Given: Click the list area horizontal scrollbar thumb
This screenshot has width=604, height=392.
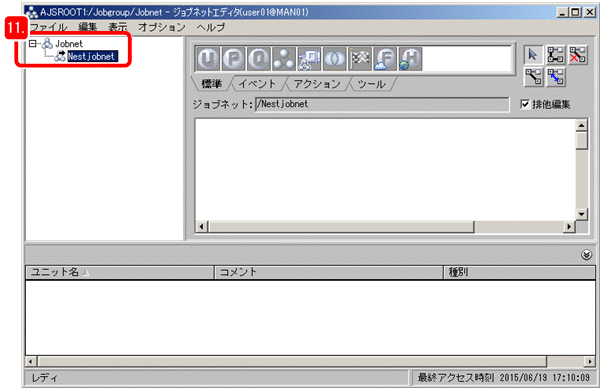Looking at the screenshot, I should click(x=292, y=362).
